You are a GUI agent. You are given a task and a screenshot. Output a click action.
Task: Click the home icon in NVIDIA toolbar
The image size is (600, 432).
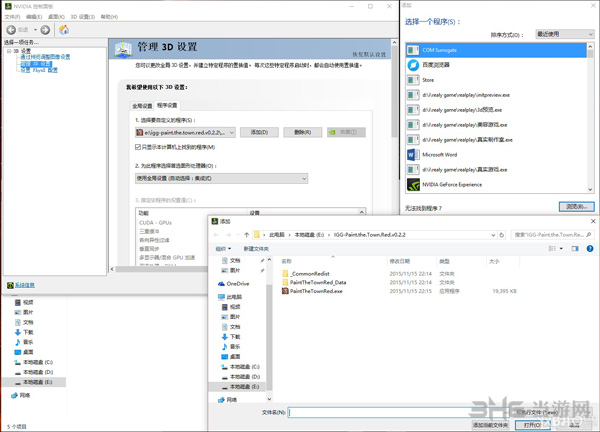click(64, 30)
